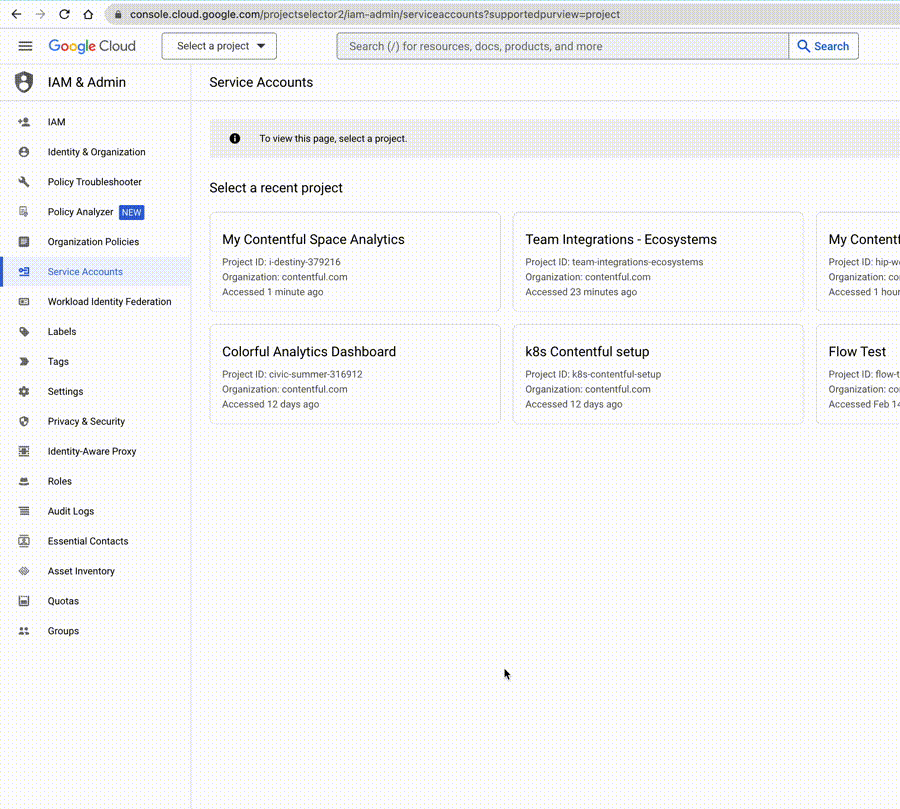Open Groups in the sidebar

(96, 631)
